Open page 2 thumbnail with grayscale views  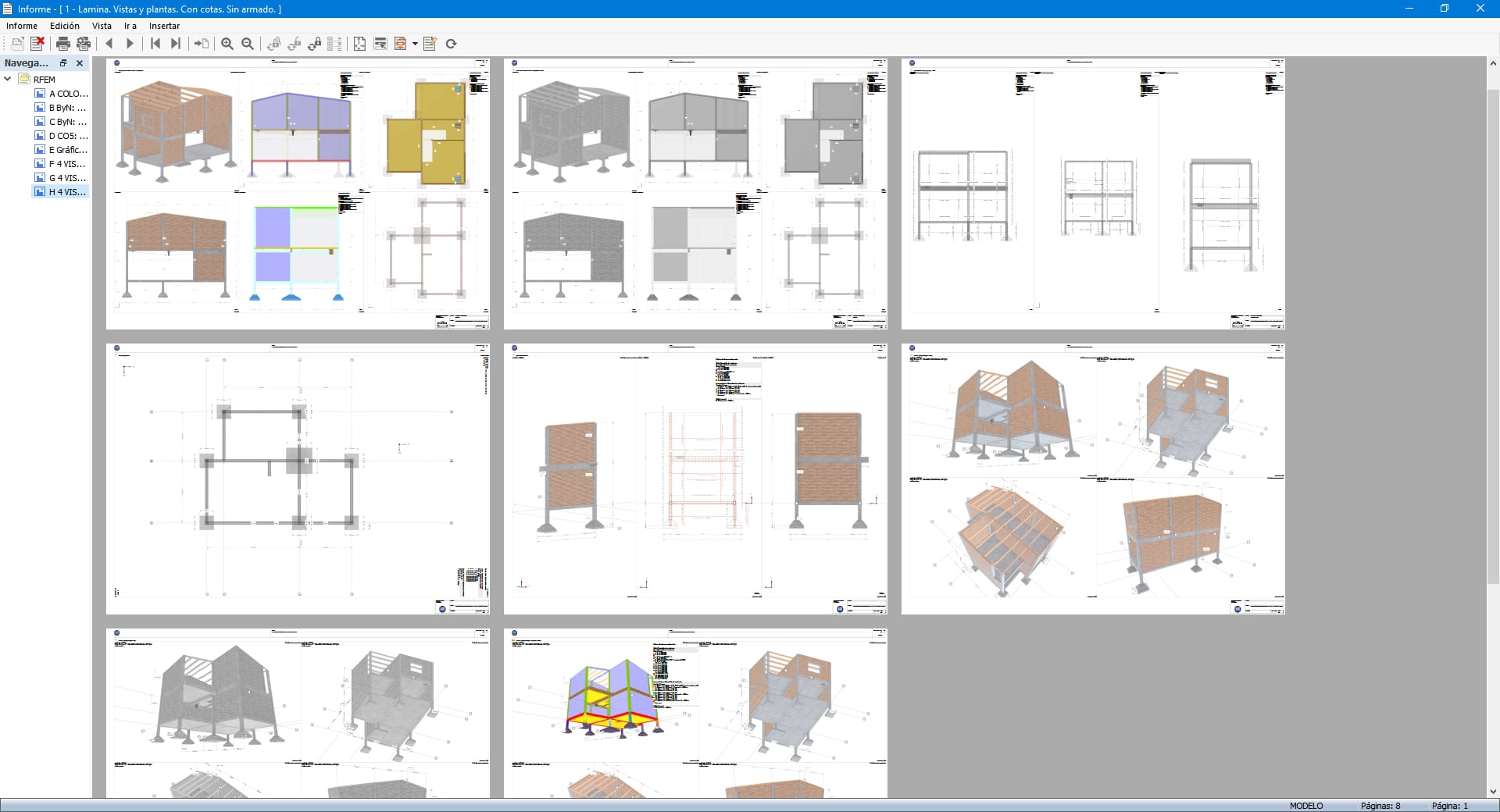point(695,194)
